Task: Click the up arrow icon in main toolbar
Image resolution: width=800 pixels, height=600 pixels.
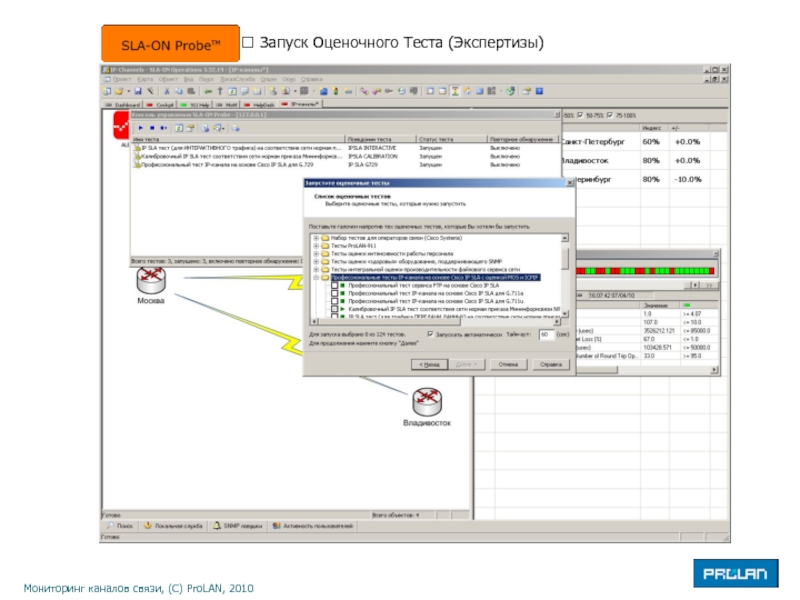Action: click(220, 91)
